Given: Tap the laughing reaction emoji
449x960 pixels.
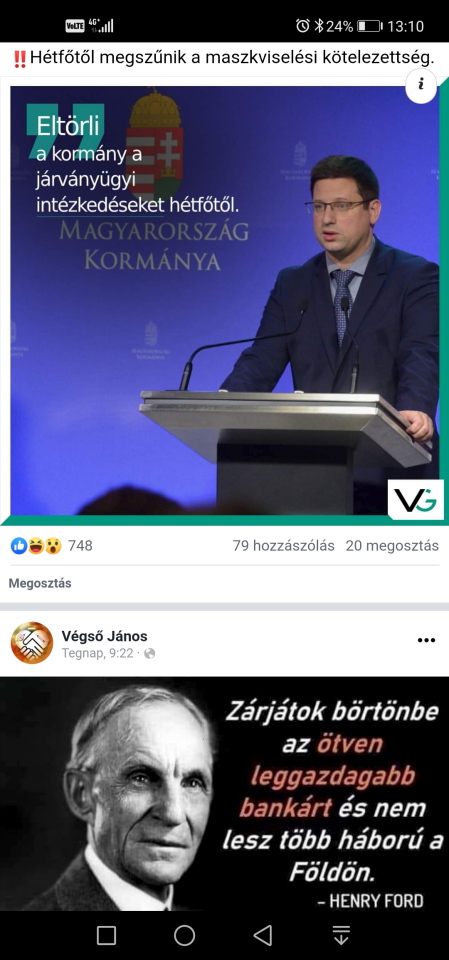Looking at the screenshot, I should pos(36,546).
